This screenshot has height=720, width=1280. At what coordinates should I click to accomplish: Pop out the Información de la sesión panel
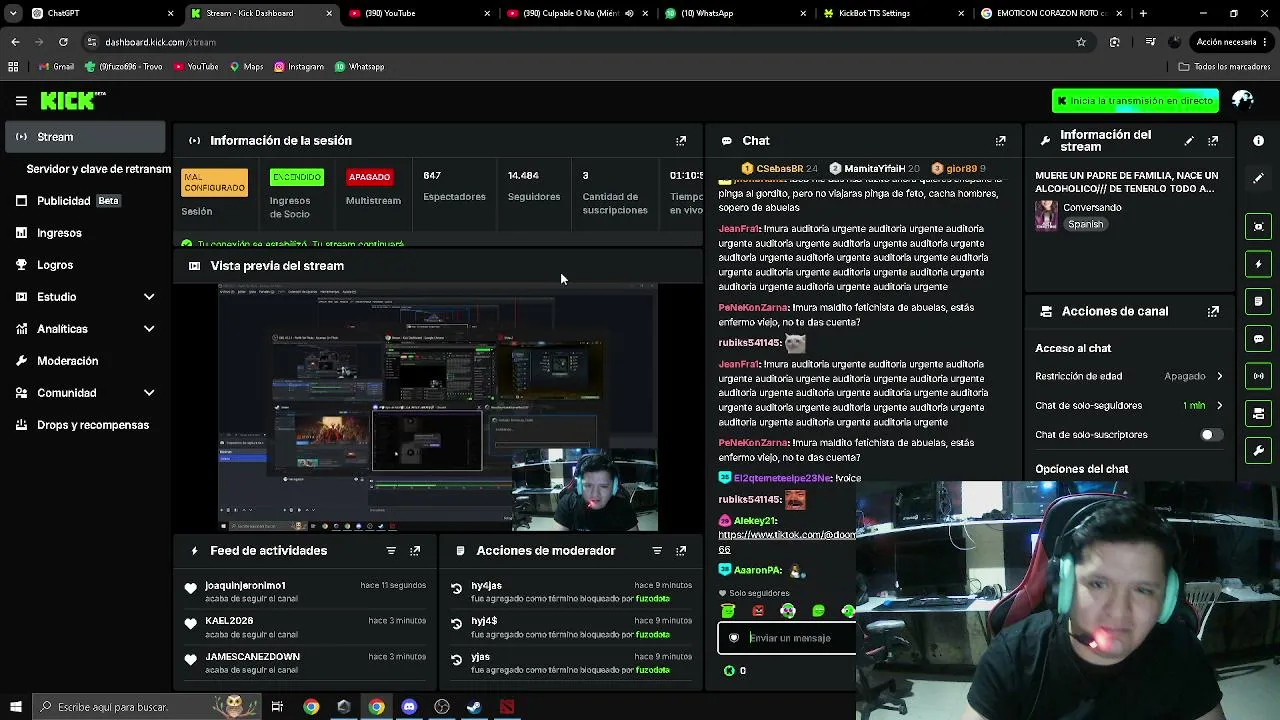tap(681, 141)
